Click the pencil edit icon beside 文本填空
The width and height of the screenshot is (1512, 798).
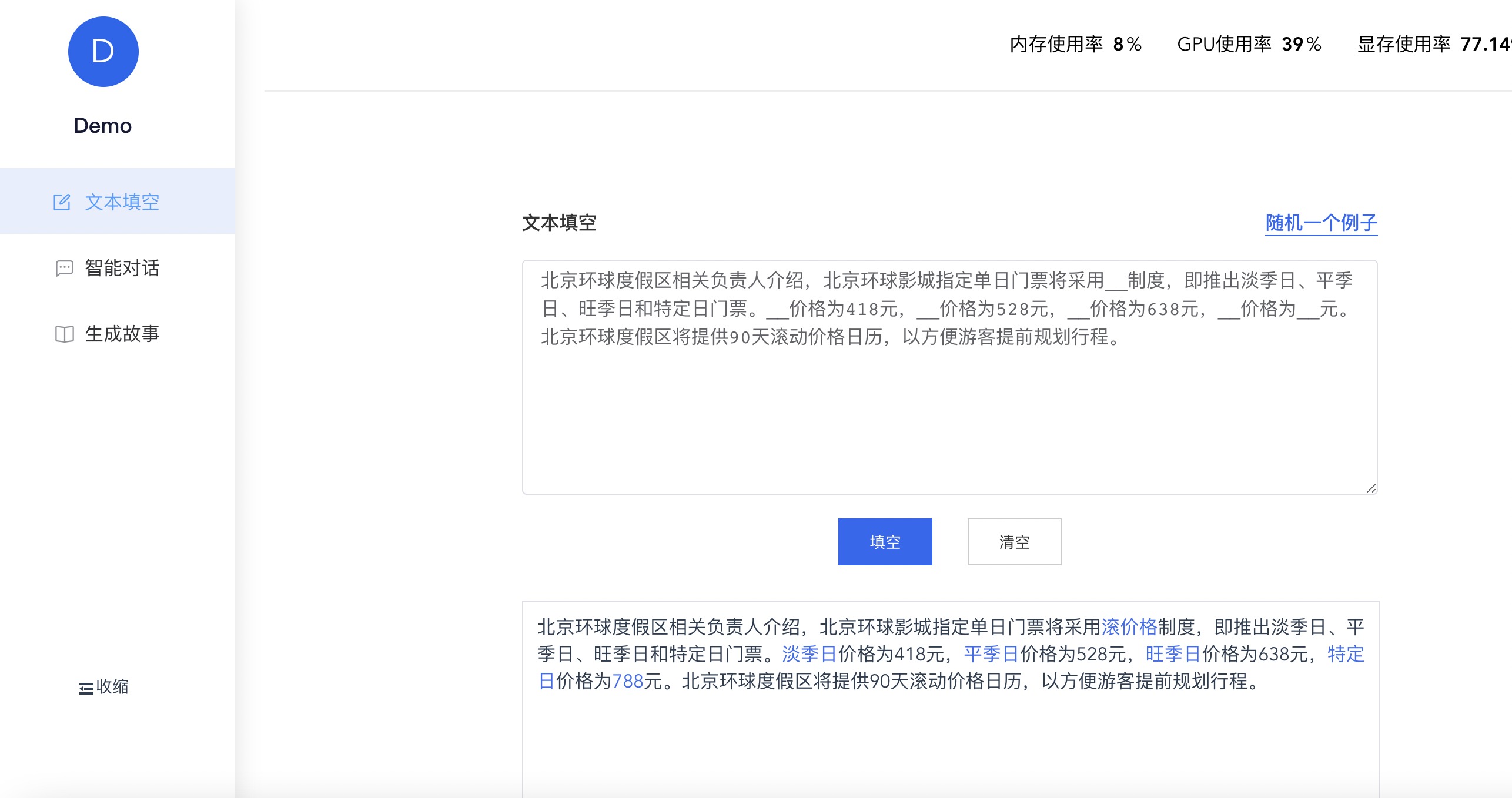click(x=62, y=202)
